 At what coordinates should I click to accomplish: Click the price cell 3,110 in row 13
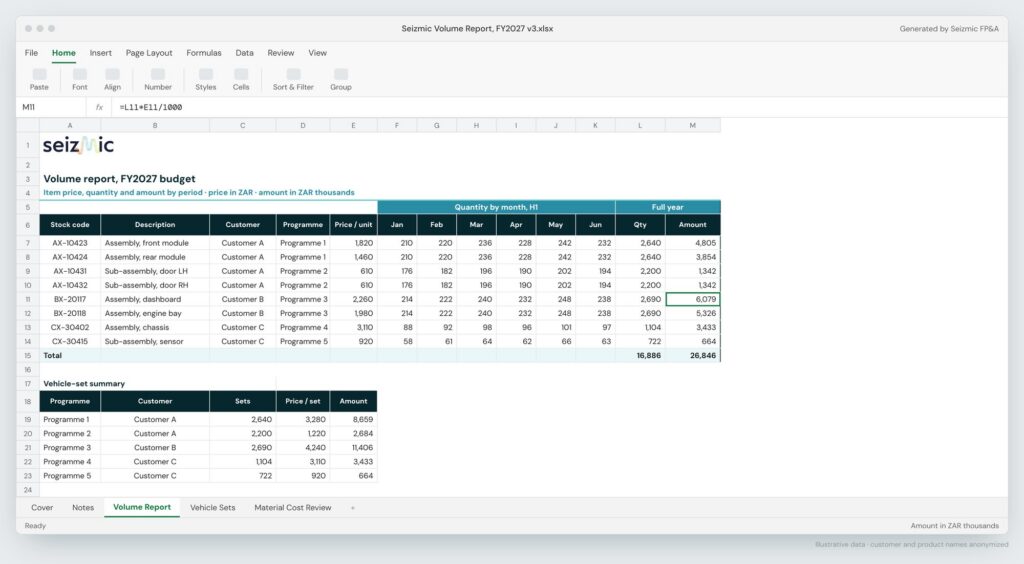353,328
